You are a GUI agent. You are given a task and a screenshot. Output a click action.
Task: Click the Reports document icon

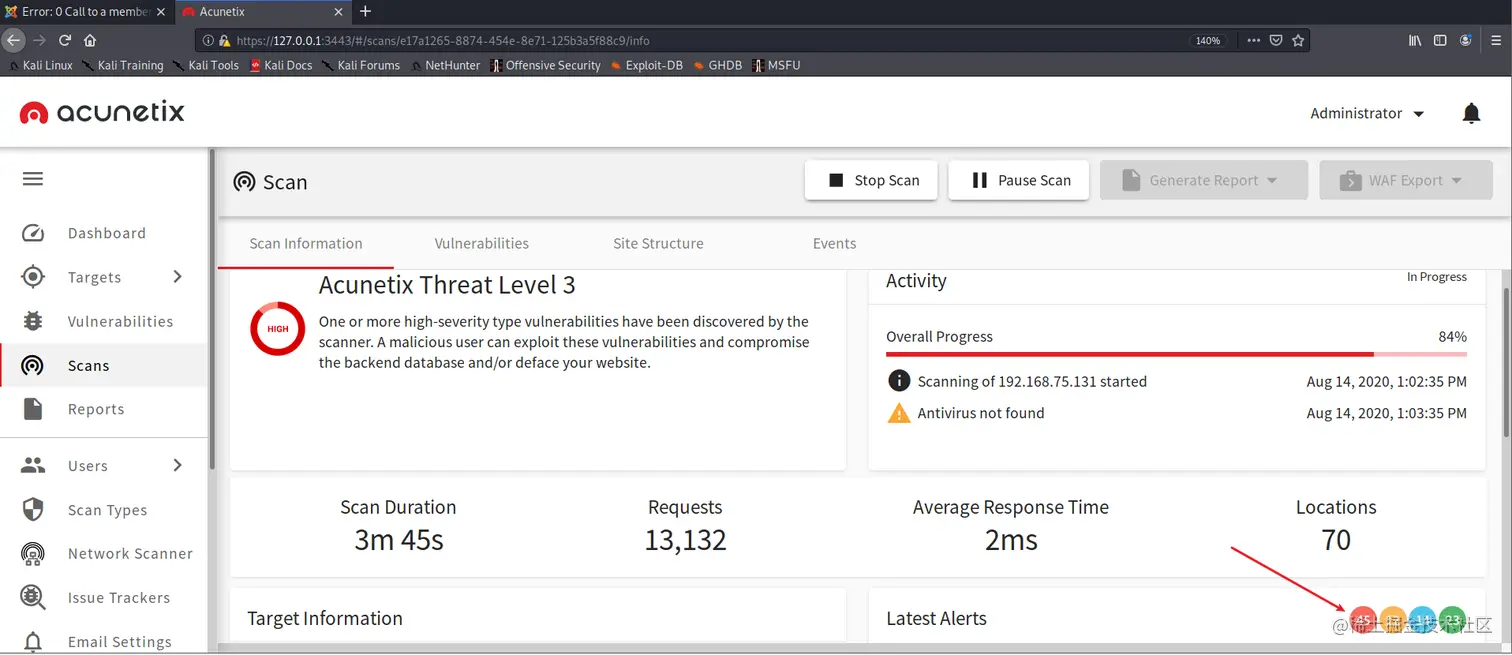33,409
